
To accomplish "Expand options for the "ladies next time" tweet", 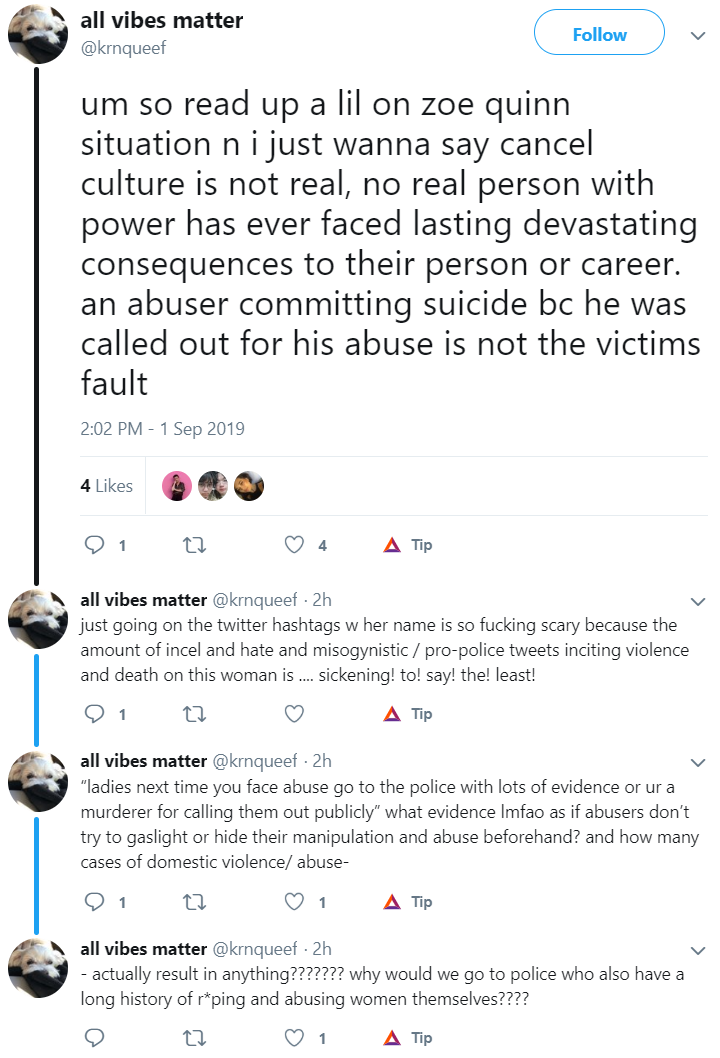I will (x=698, y=762).
